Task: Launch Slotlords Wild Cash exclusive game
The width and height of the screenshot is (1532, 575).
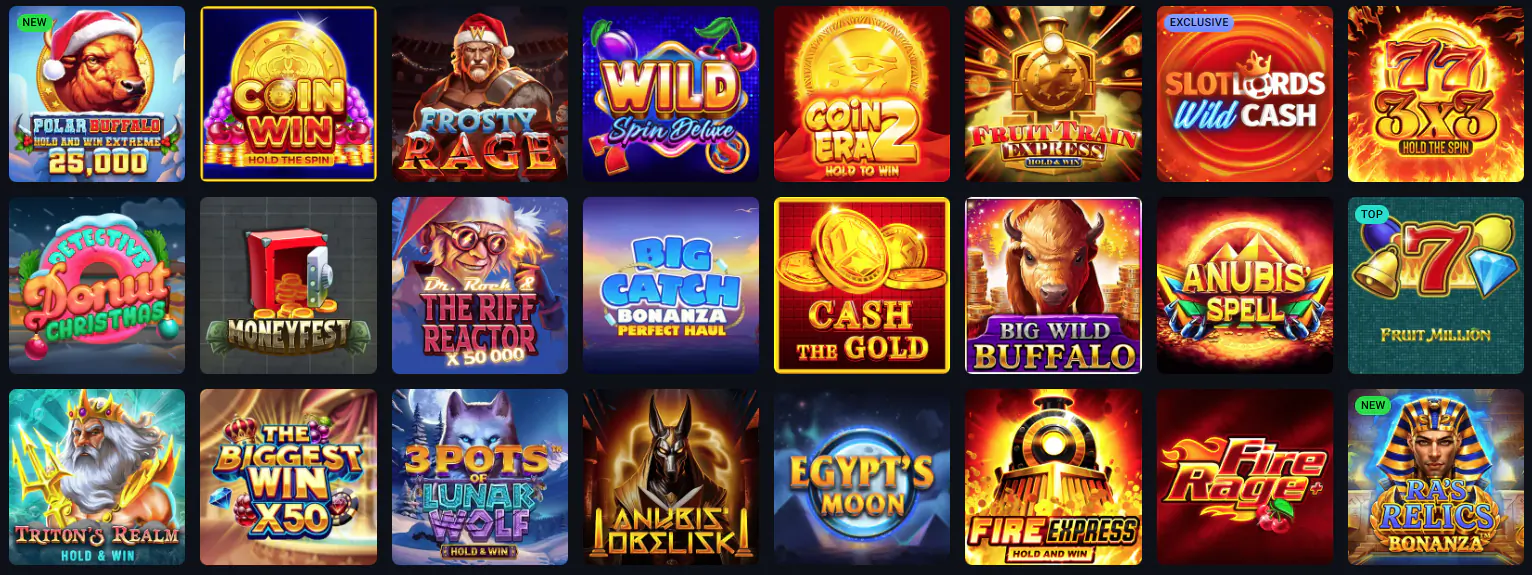Action: 1245,94
